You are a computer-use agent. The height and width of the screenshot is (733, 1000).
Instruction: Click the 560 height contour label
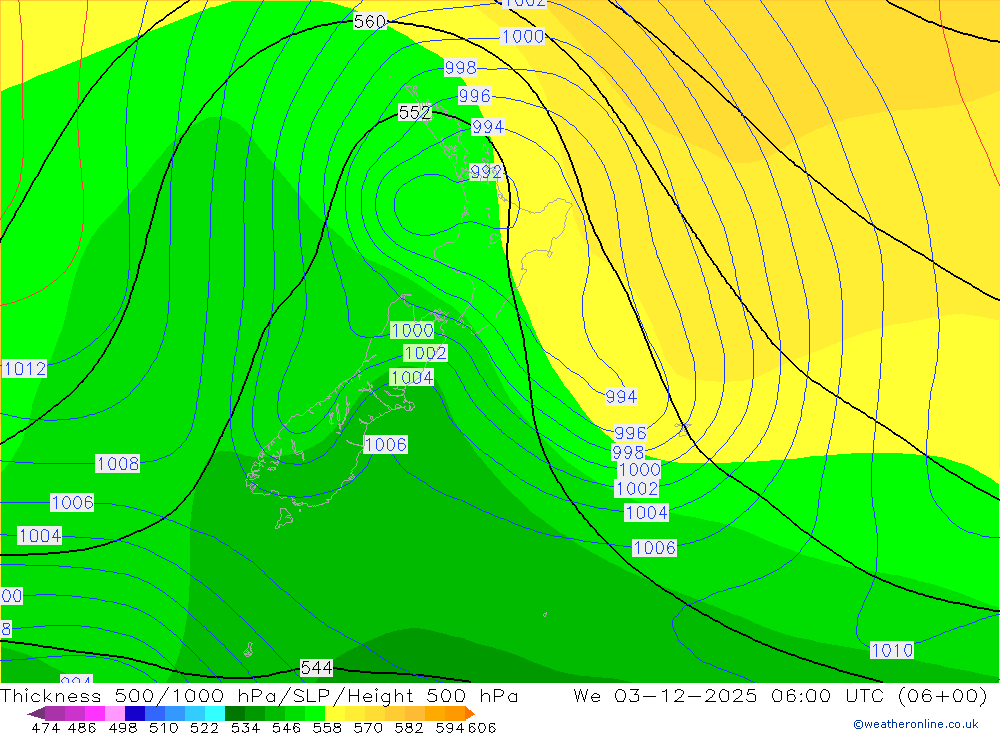pyautogui.click(x=370, y=22)
